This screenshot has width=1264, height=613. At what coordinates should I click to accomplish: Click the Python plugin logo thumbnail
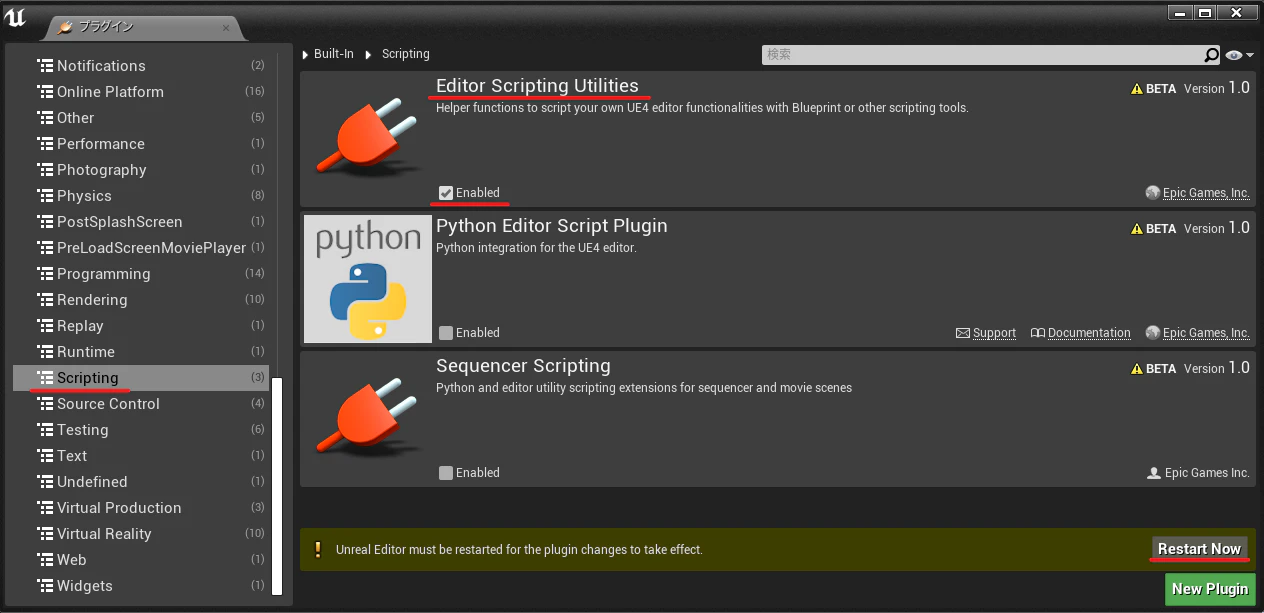point(368,279)
